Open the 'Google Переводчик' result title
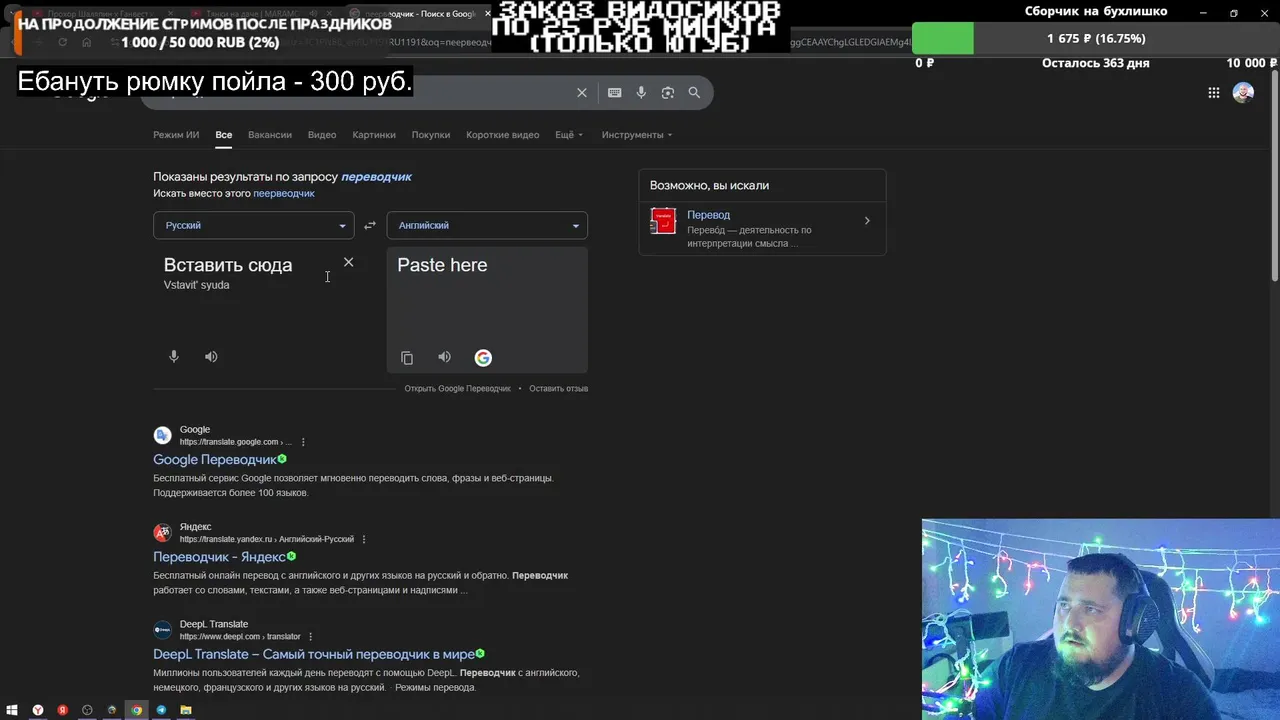The image size is (1280, 720). pyautogui.click(x=215, y=459)
